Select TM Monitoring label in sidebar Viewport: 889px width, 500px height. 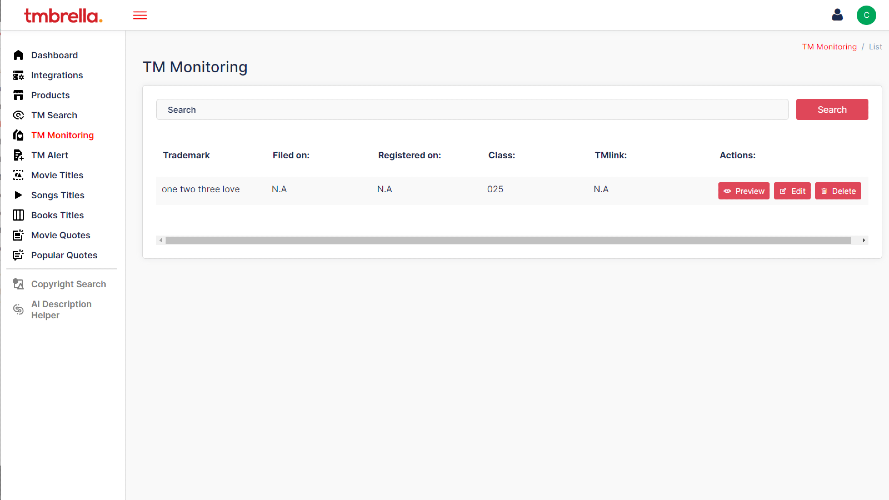click(62, 135)
